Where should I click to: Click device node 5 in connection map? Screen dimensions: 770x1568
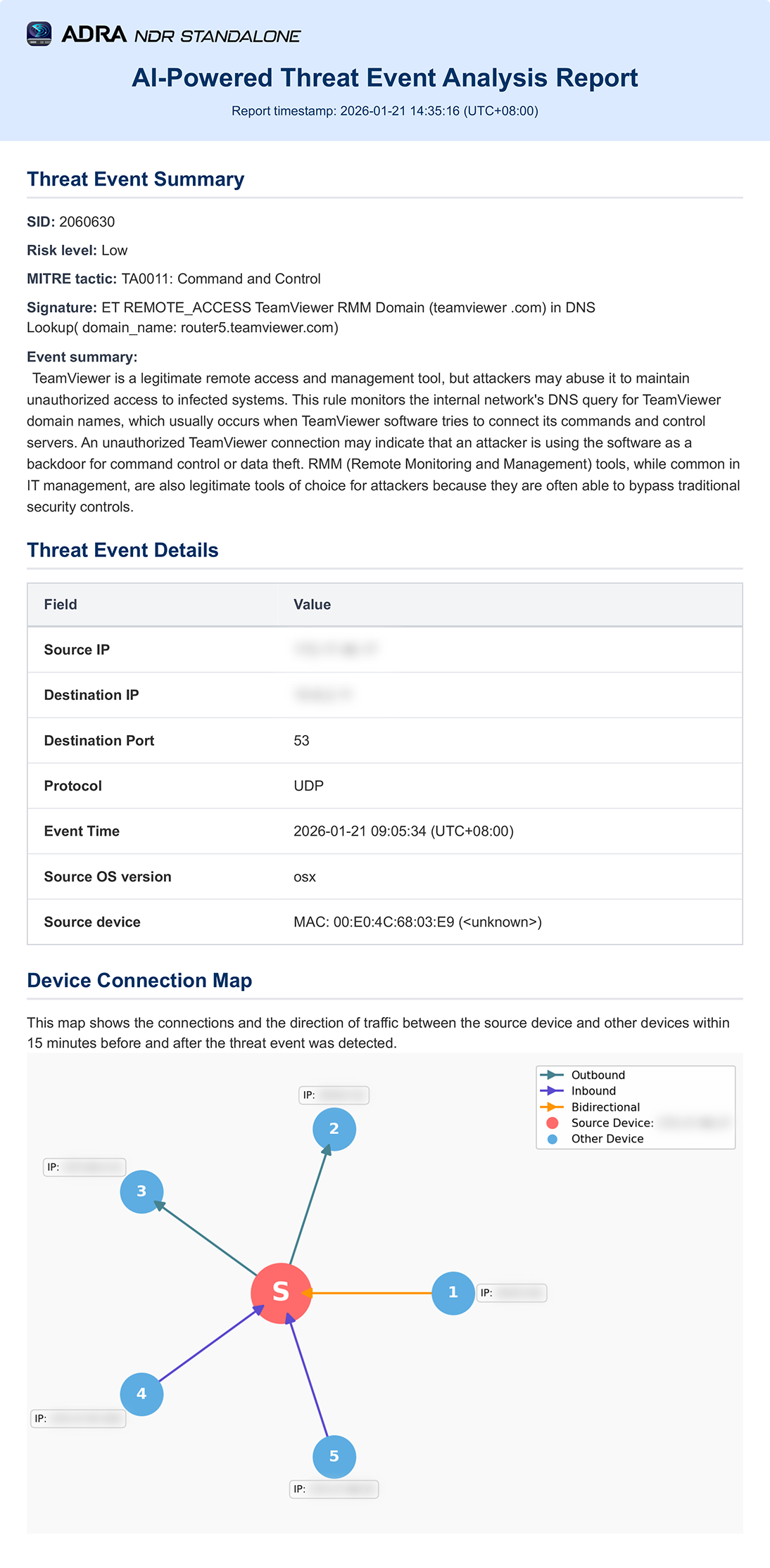click(x=334, y=1456)
